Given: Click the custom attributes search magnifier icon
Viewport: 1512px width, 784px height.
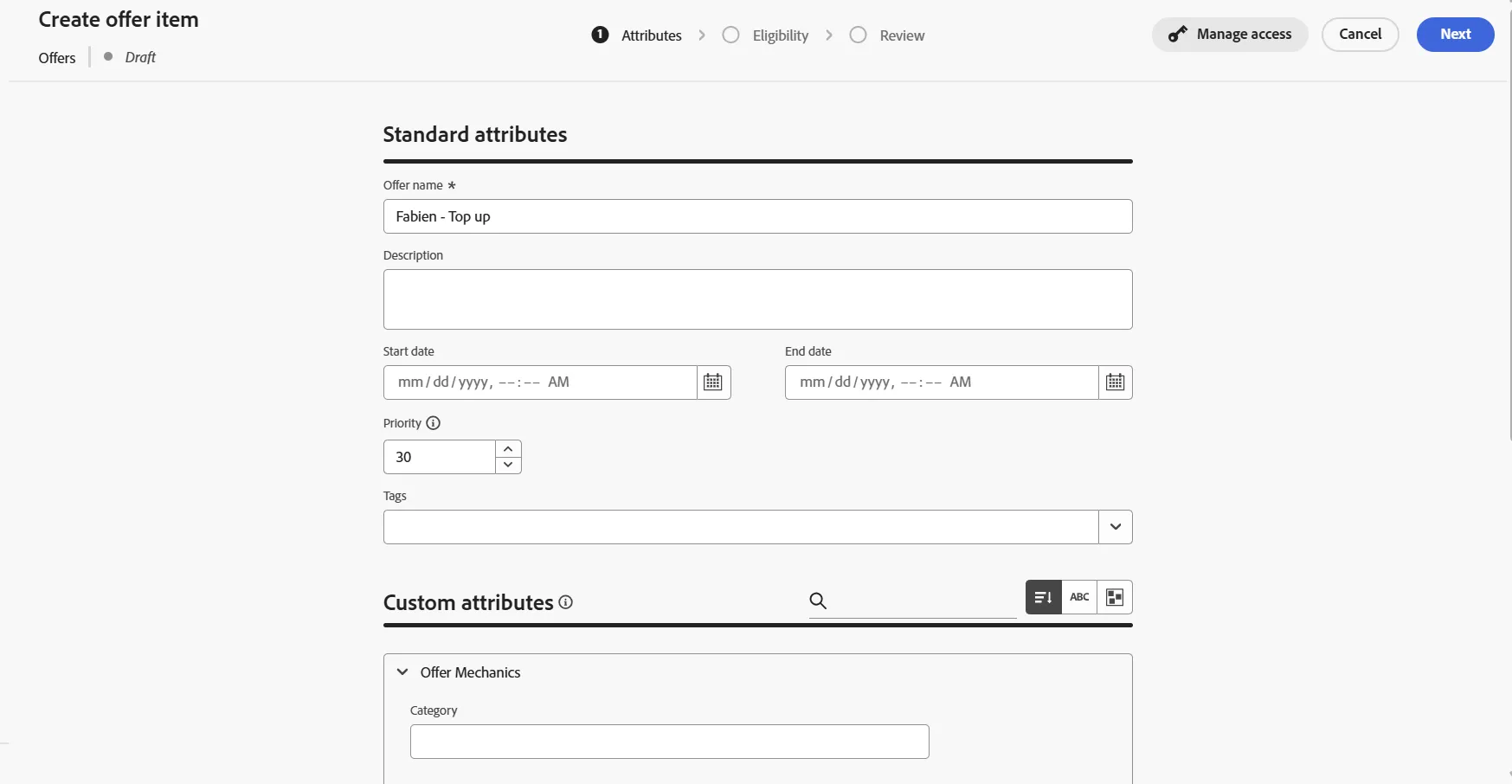Looking at the screenshot, I should [818, 601].
